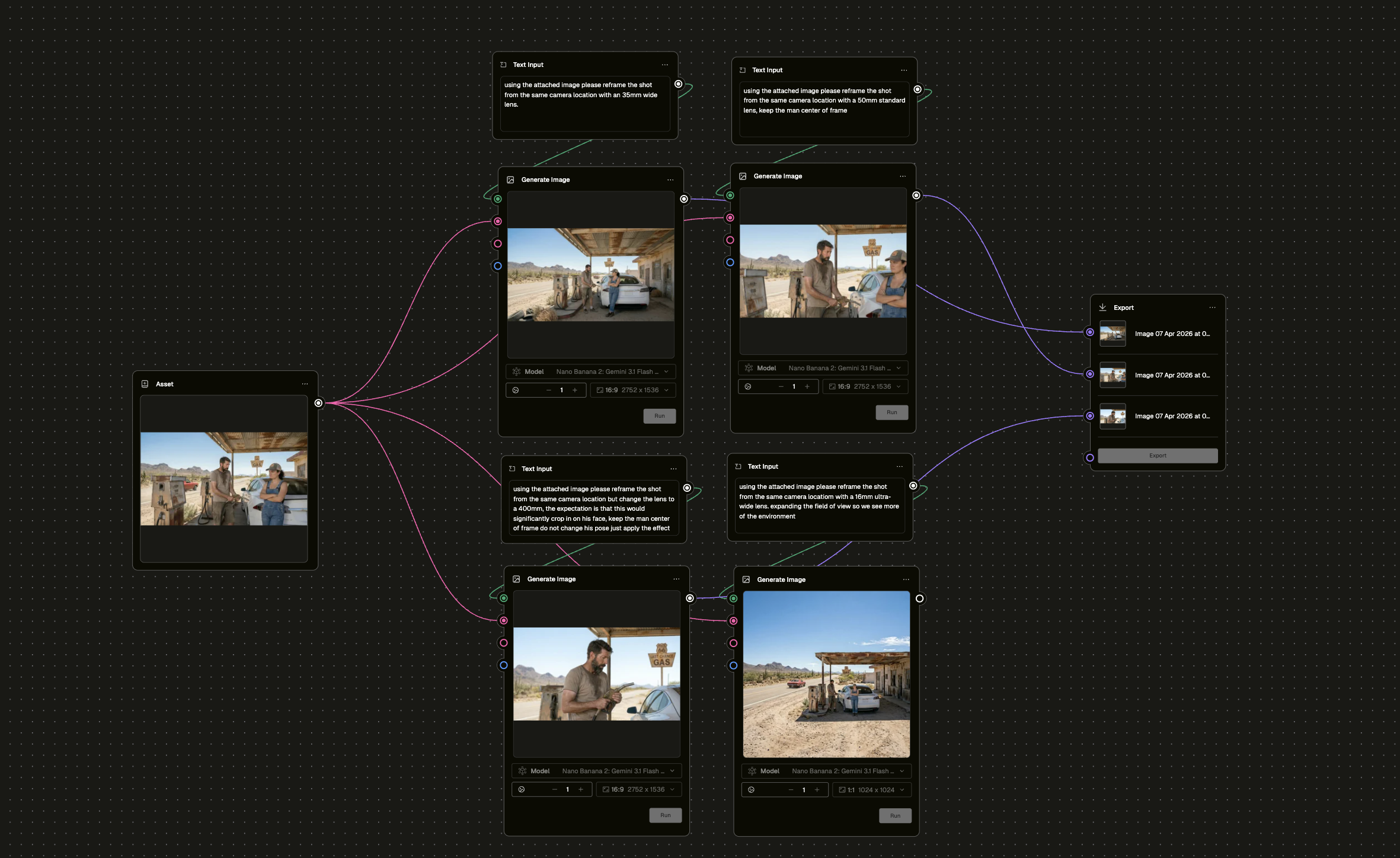Screen dimensions: 1400x858
Task: Open three-dot menu on the 50mm Text Input node
Action: point(904,70)
